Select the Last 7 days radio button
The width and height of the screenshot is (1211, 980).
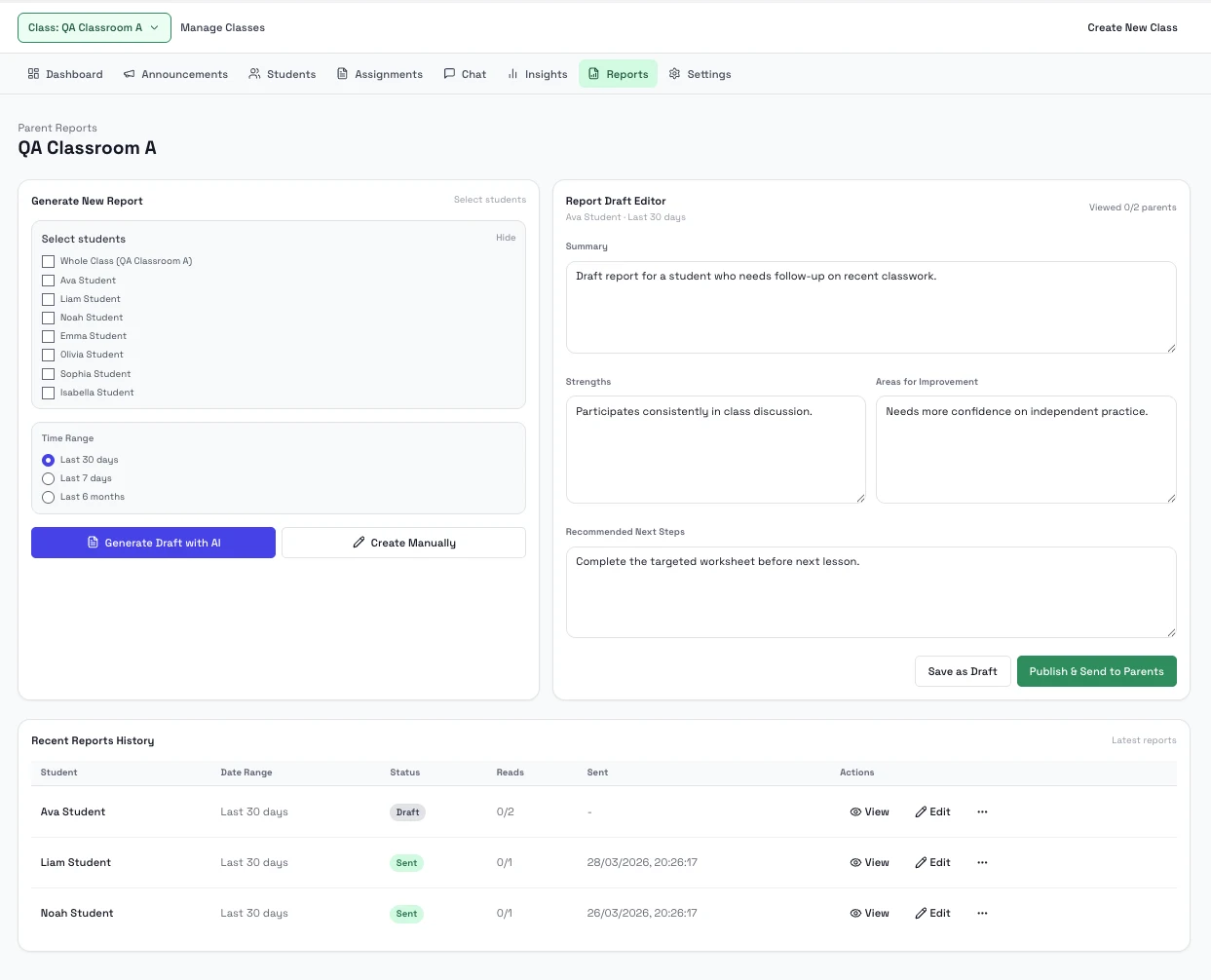(48, 478)
